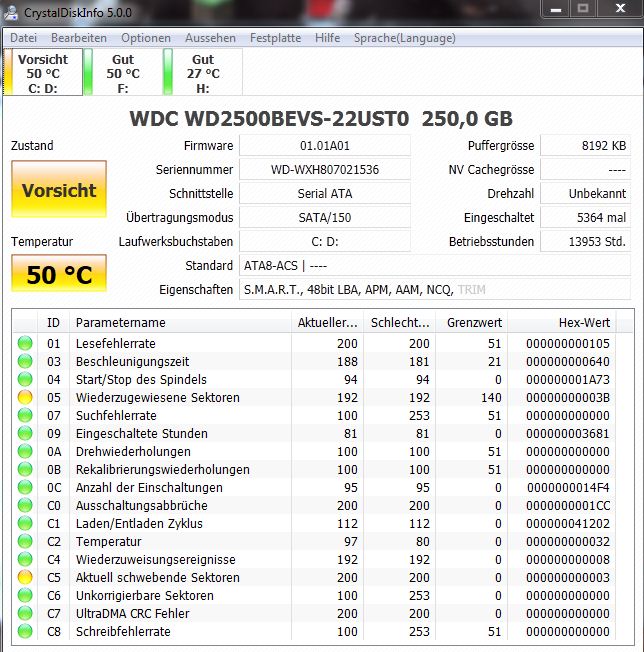Click status icon for Beschleunigungszeit row
The image size is (644, 652).
[x=25, y=361]
